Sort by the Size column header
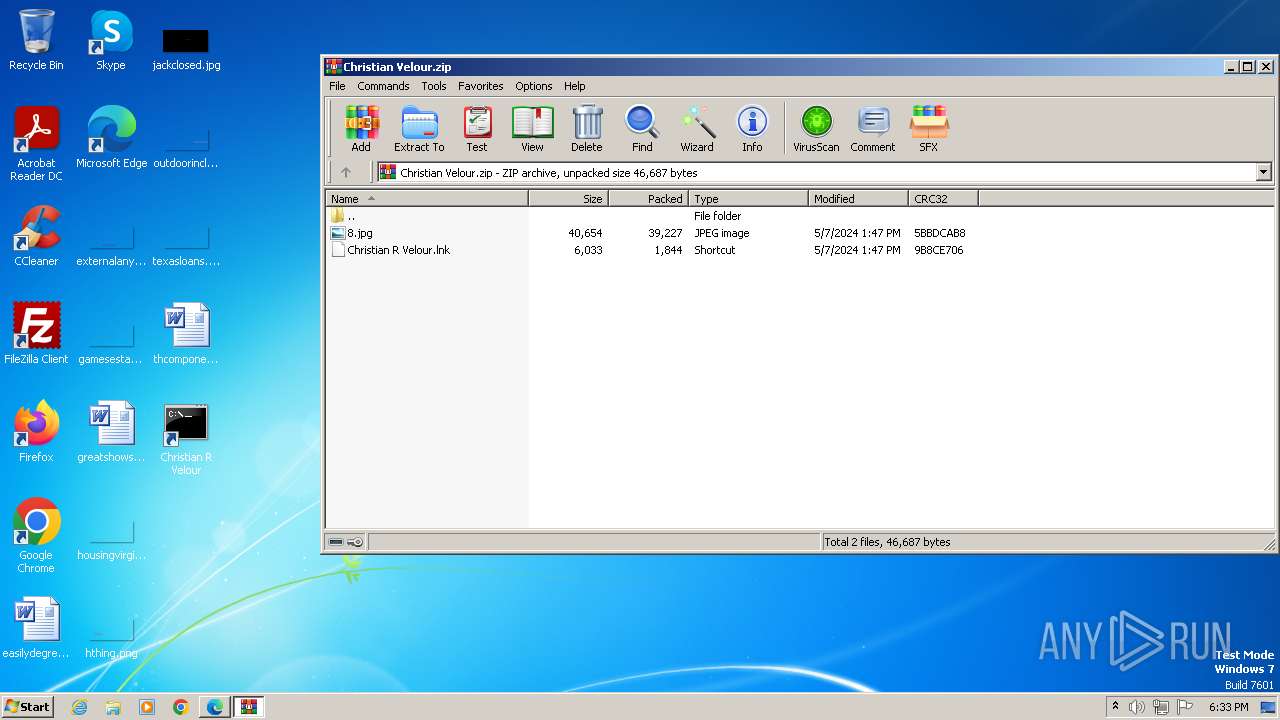Screen dimensions: 1280x720 [568, 199]
